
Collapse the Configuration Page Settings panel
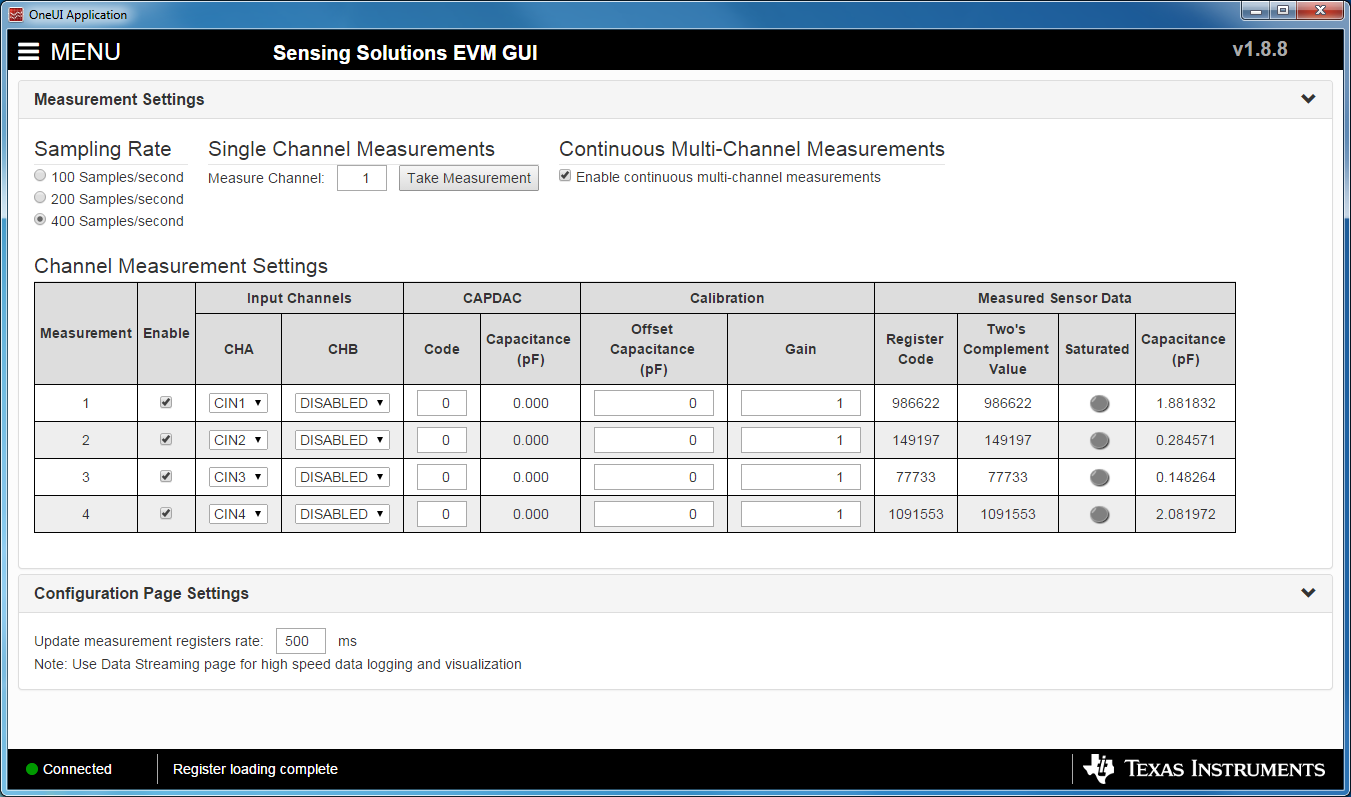pyautogui.click(x=1308, y=593)
